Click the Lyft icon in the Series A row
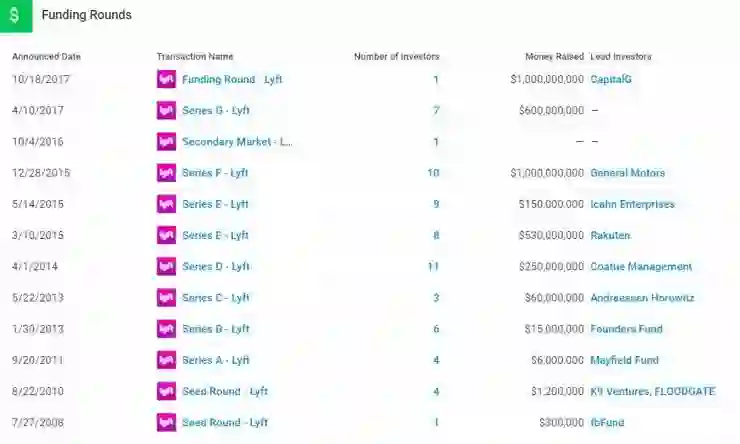The width and height of the screenshot is (740, 444). click(166, 360)
